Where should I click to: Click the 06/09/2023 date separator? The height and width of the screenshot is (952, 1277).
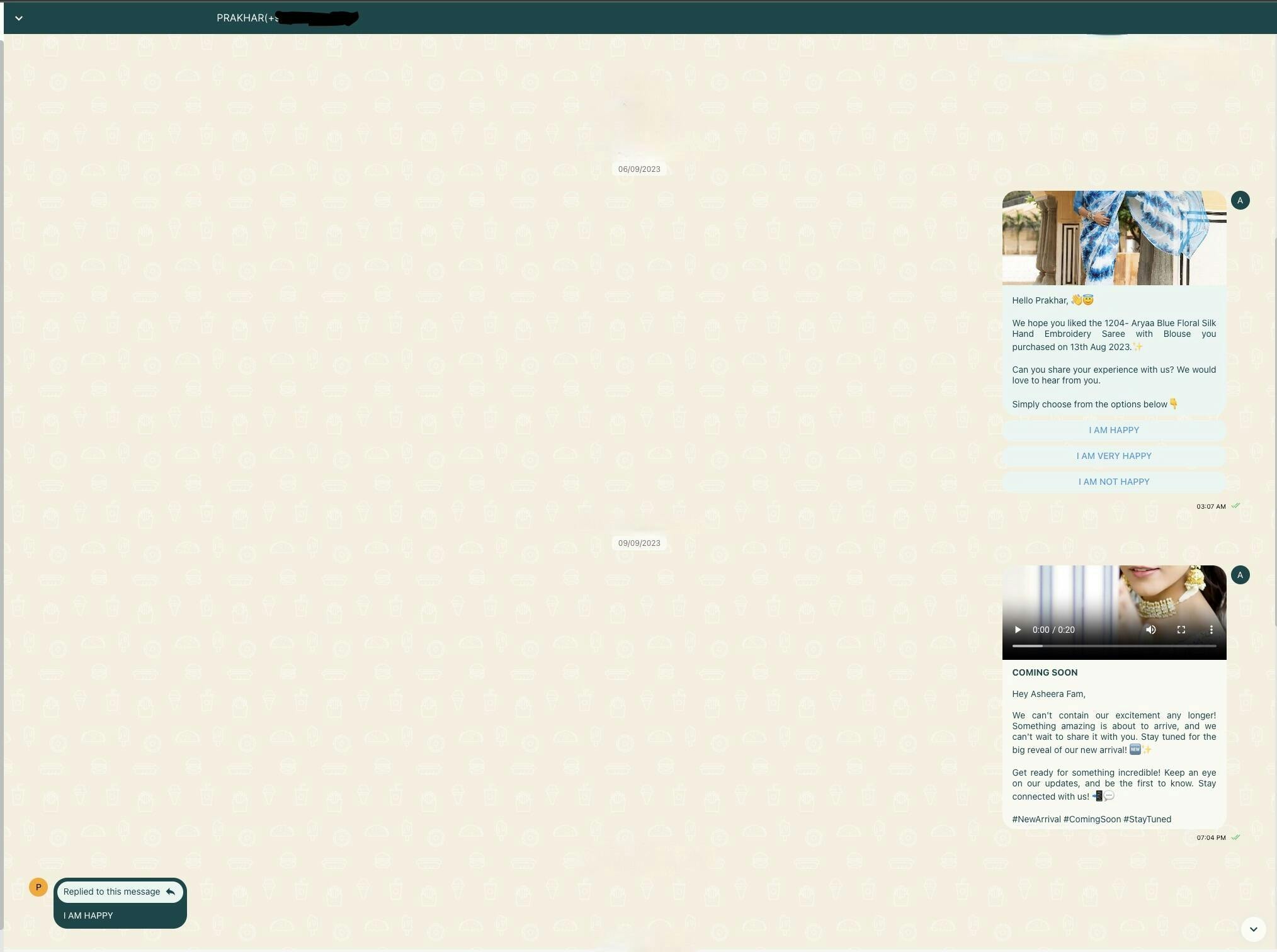click(x=638, y=169)
